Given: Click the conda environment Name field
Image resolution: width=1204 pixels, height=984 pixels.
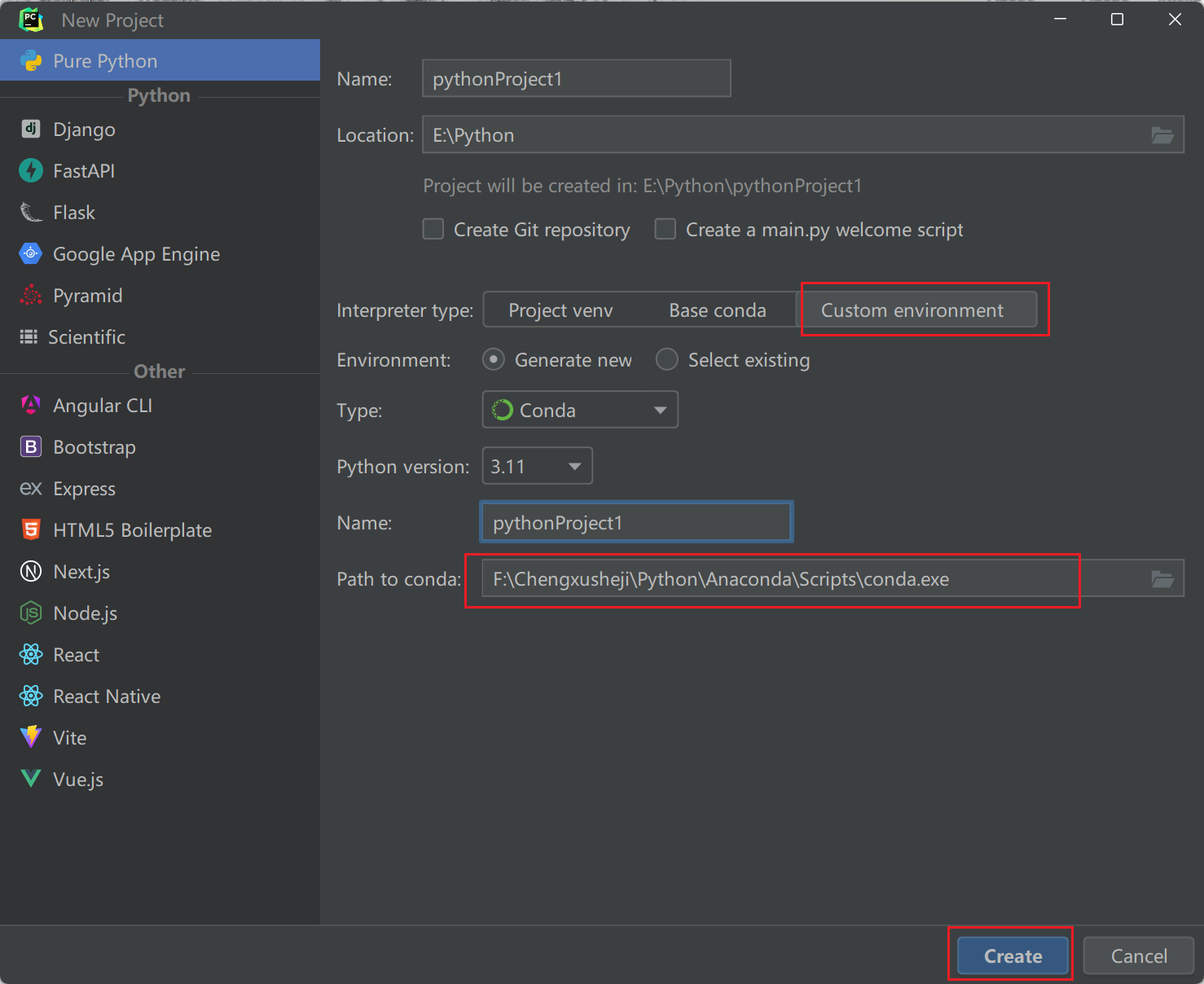Looking at the screenshot, I should (636, 522).
